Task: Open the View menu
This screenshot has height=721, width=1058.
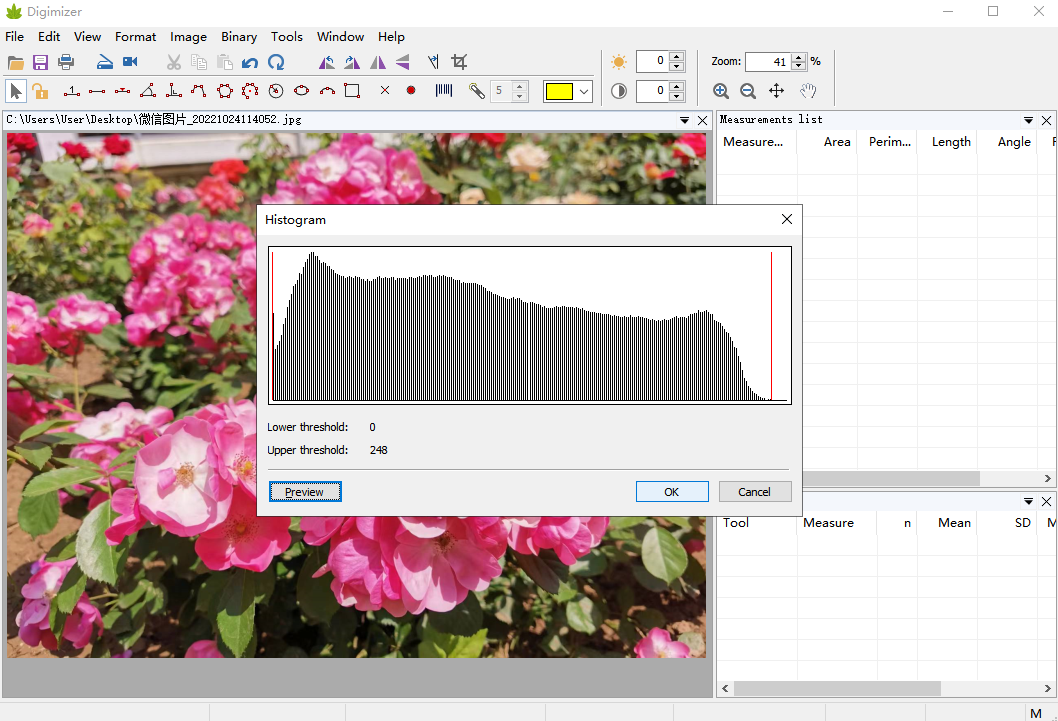Action: click(87, 36)
